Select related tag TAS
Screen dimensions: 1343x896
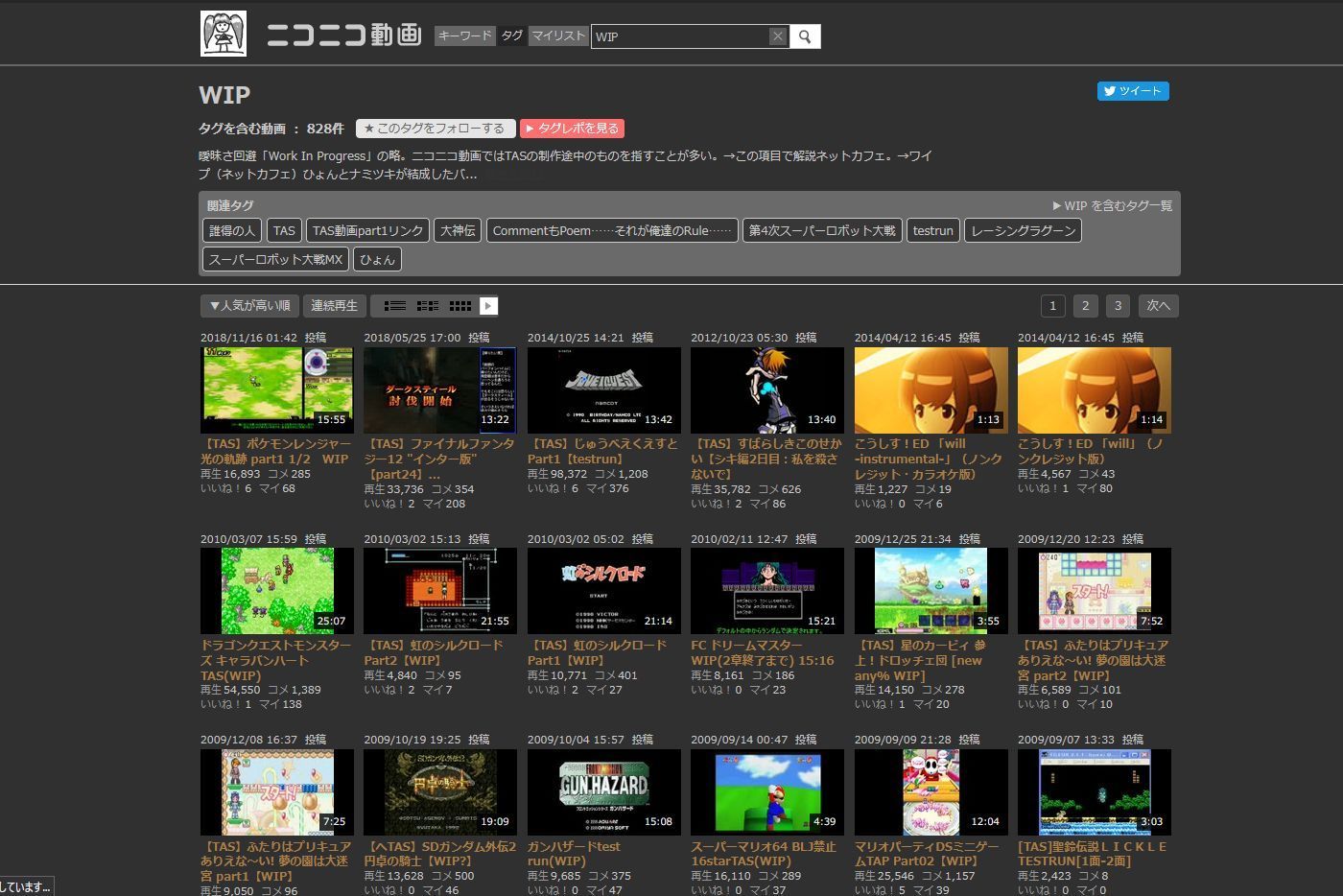click(284, 231)
